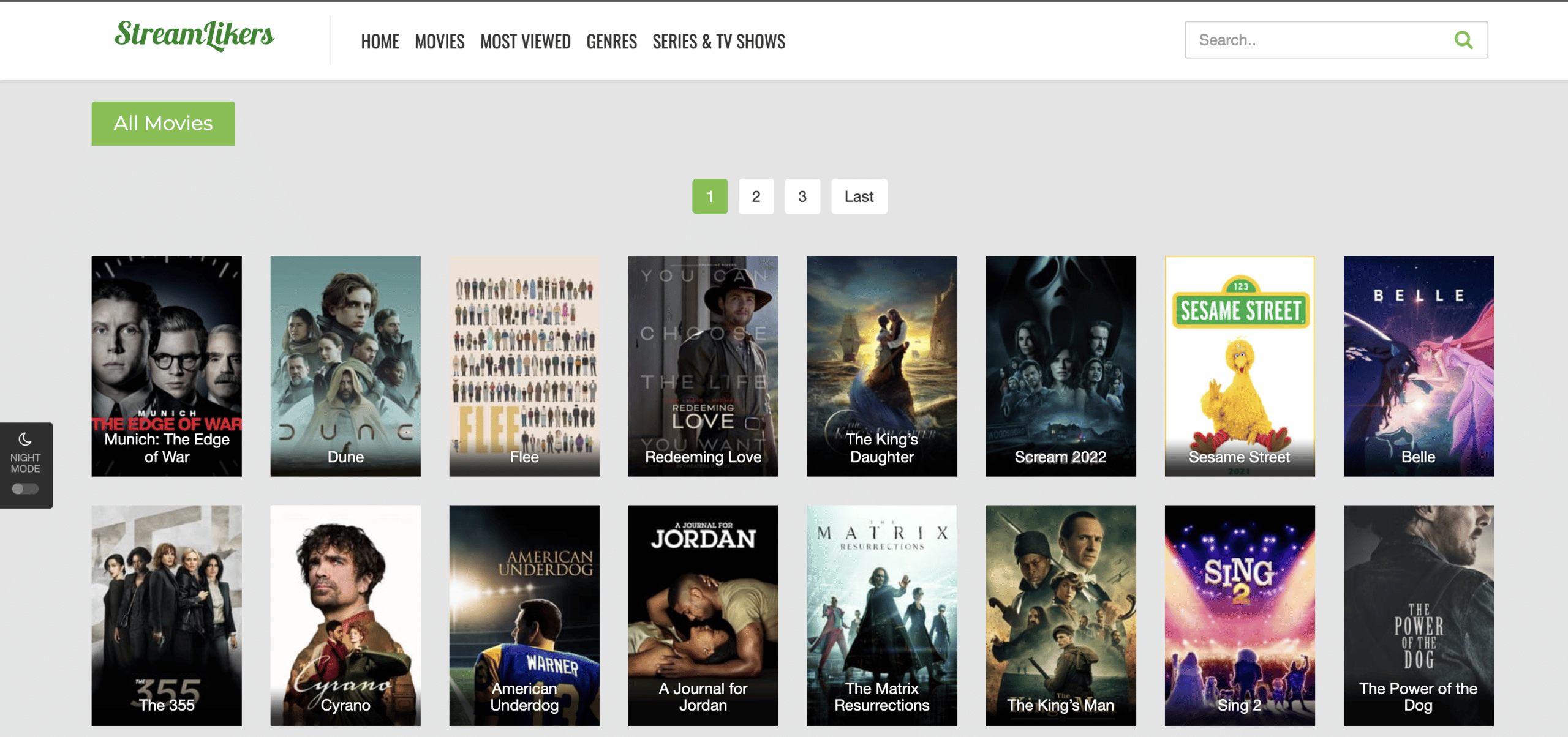Viewport: 1568px width, 737px height.
Task: Open the Scream 2022 poster
Action: pyautogui.click(x=1060, y=365)
